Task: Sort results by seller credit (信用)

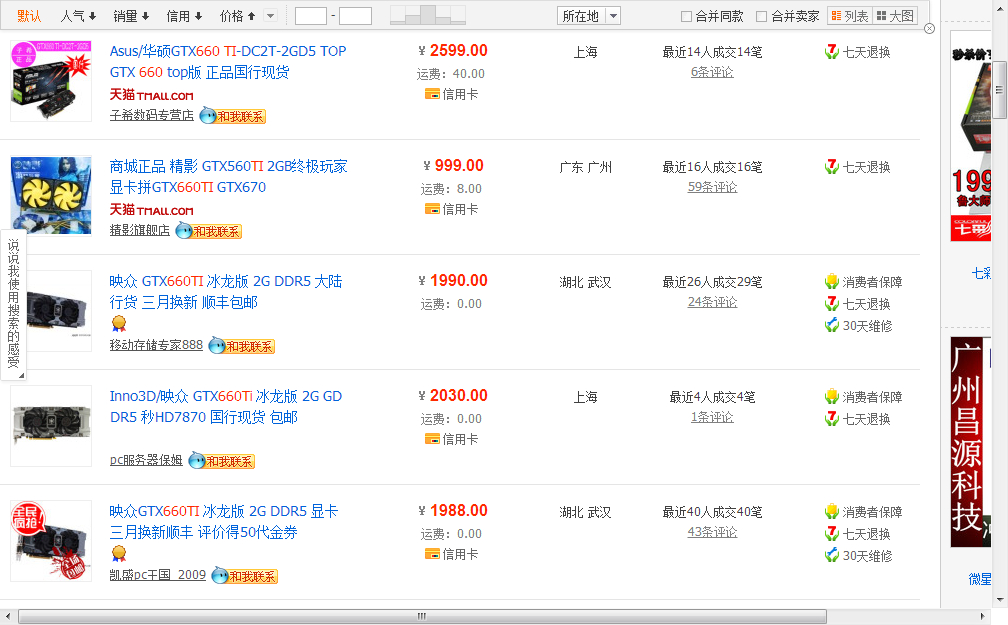Action: 184,16
